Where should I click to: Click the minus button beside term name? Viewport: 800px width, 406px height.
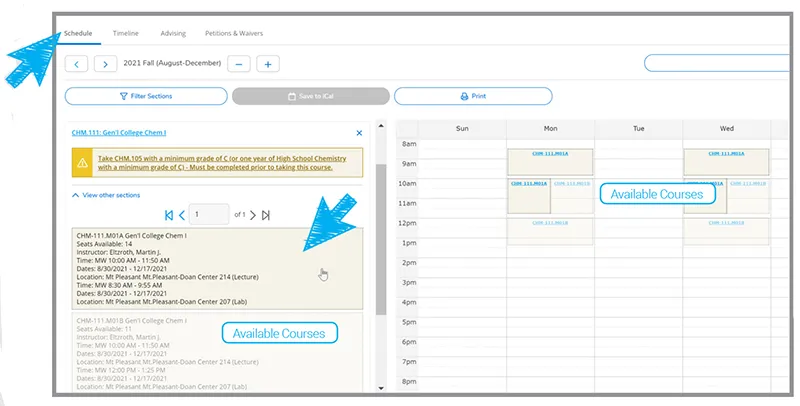tap(239, 64)
